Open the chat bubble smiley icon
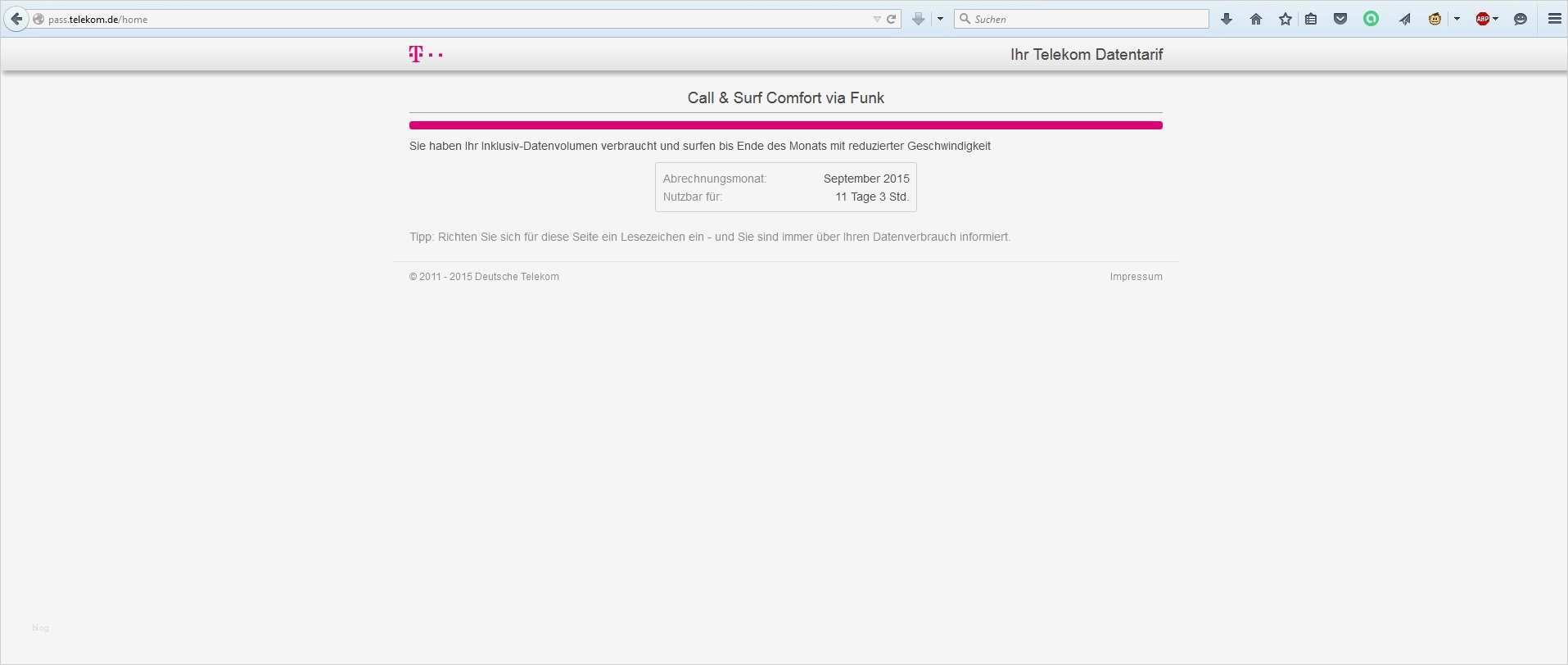The image size is (1568, 665). click(1521, 19)
